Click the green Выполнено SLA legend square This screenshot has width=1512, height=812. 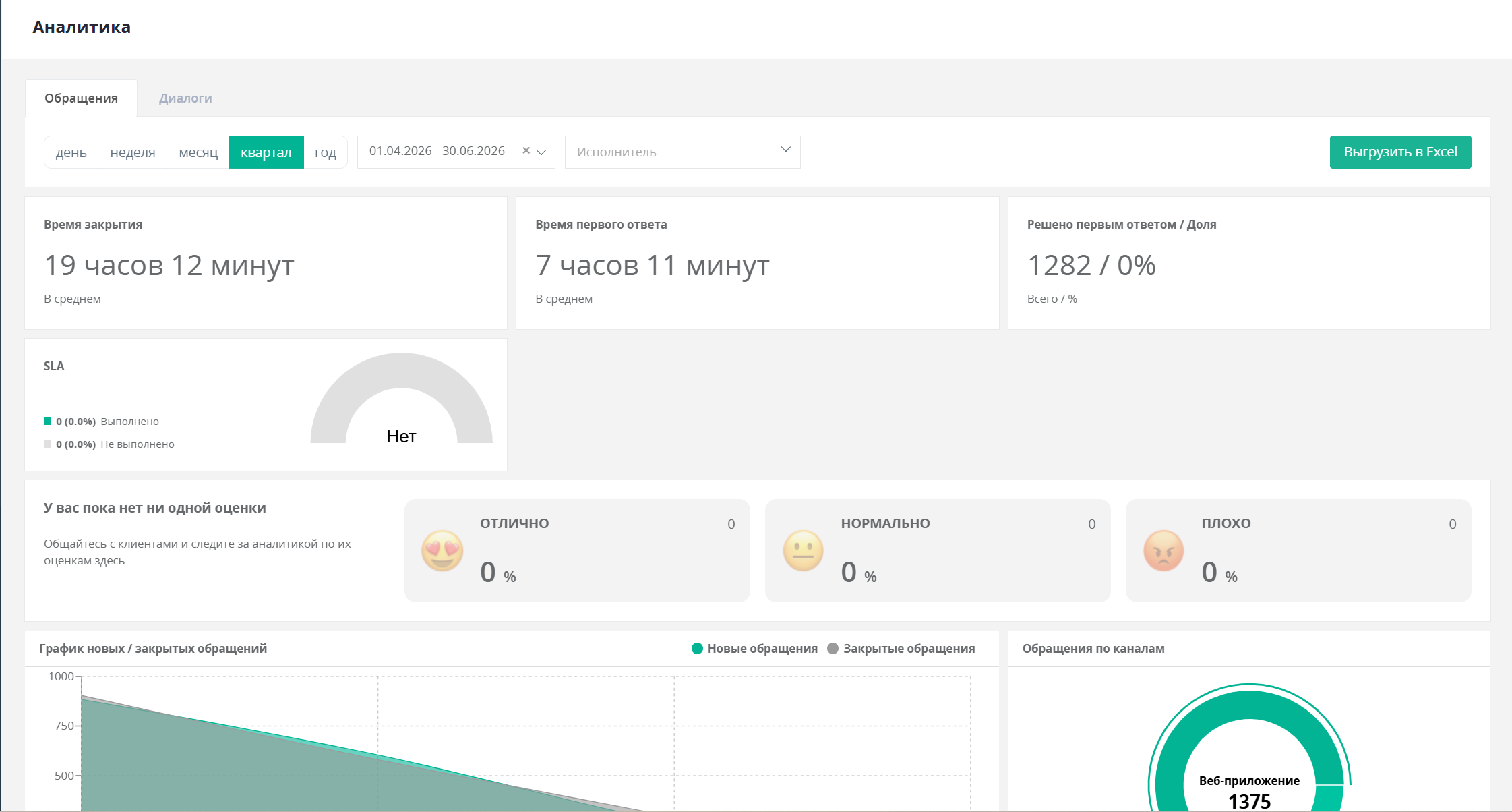tap(48, 422)
